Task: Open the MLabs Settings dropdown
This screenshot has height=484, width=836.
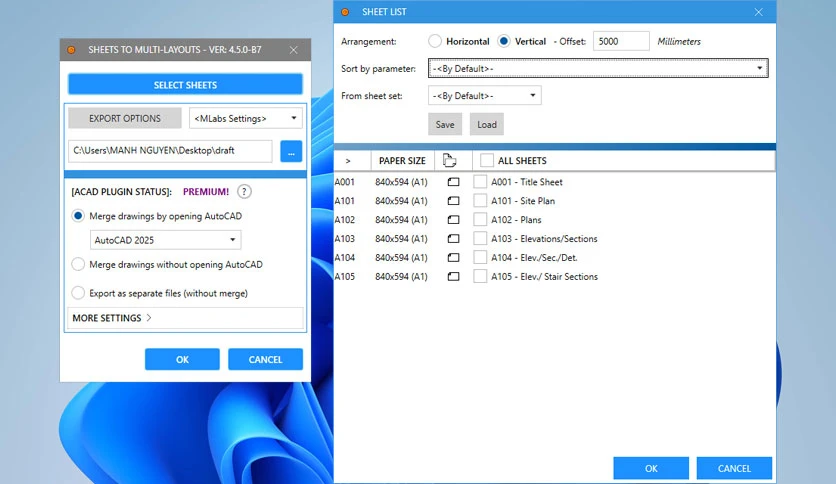Action: pos(246,118)
